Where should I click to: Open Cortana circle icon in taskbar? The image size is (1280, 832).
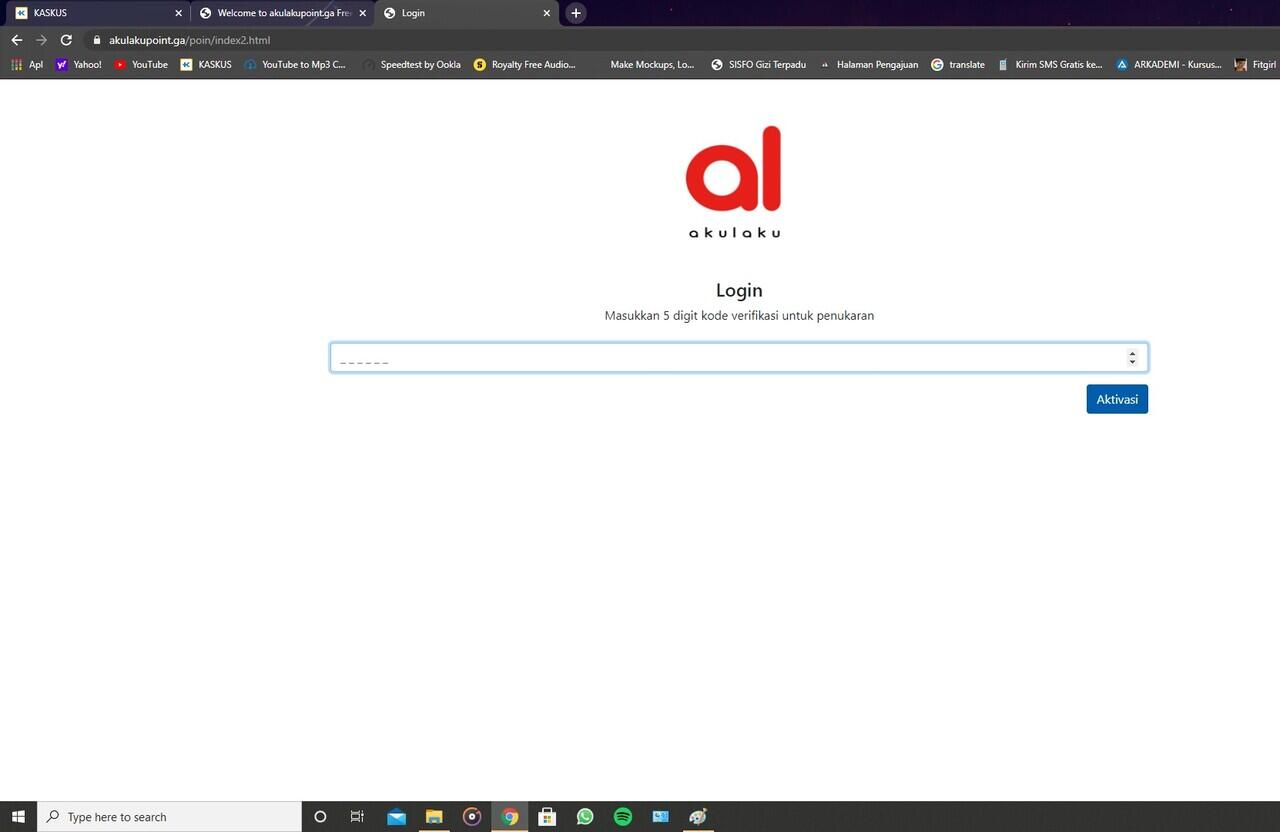point(320,817)
